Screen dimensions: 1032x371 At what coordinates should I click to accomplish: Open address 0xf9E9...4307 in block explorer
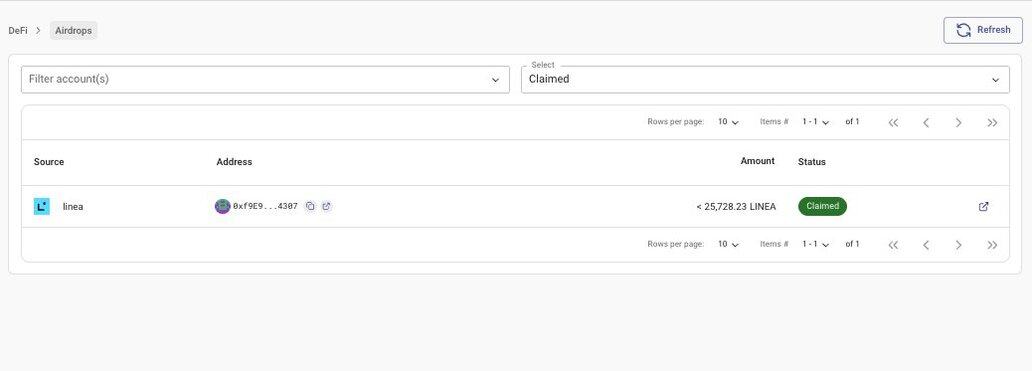point(326,207)
